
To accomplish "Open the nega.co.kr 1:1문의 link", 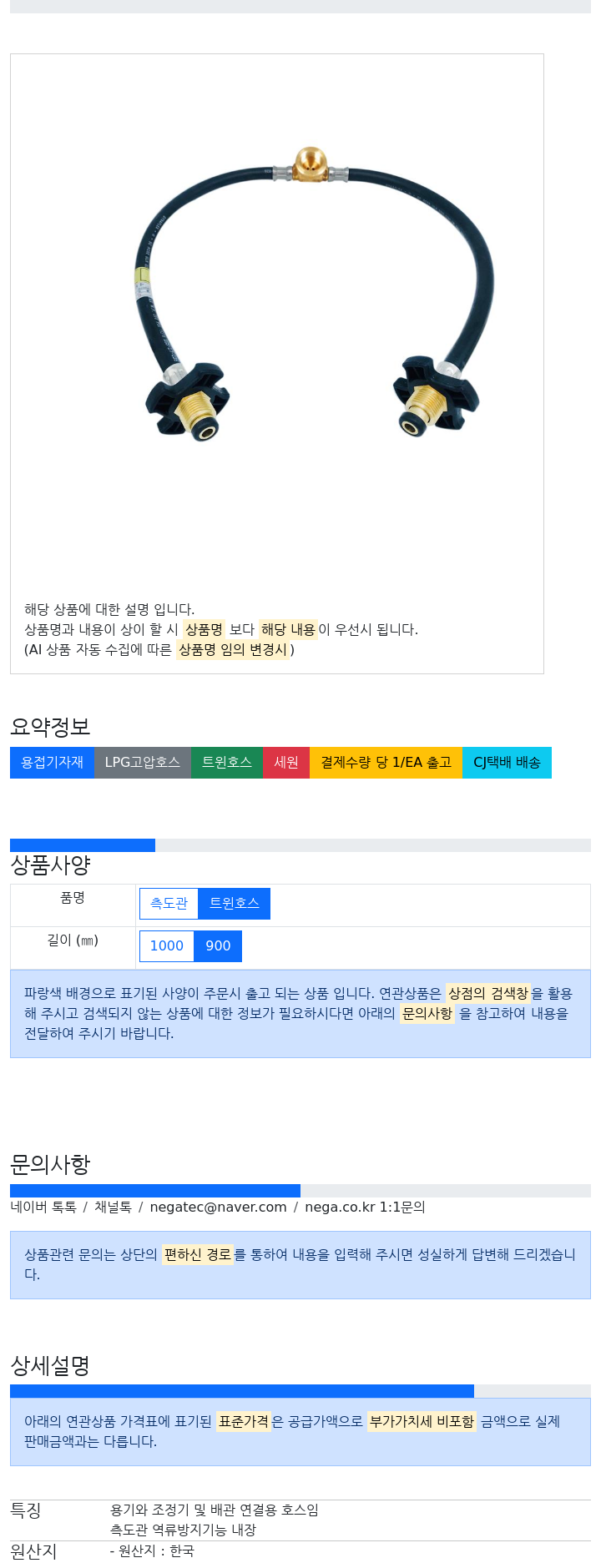I will tap(365, 1207).
